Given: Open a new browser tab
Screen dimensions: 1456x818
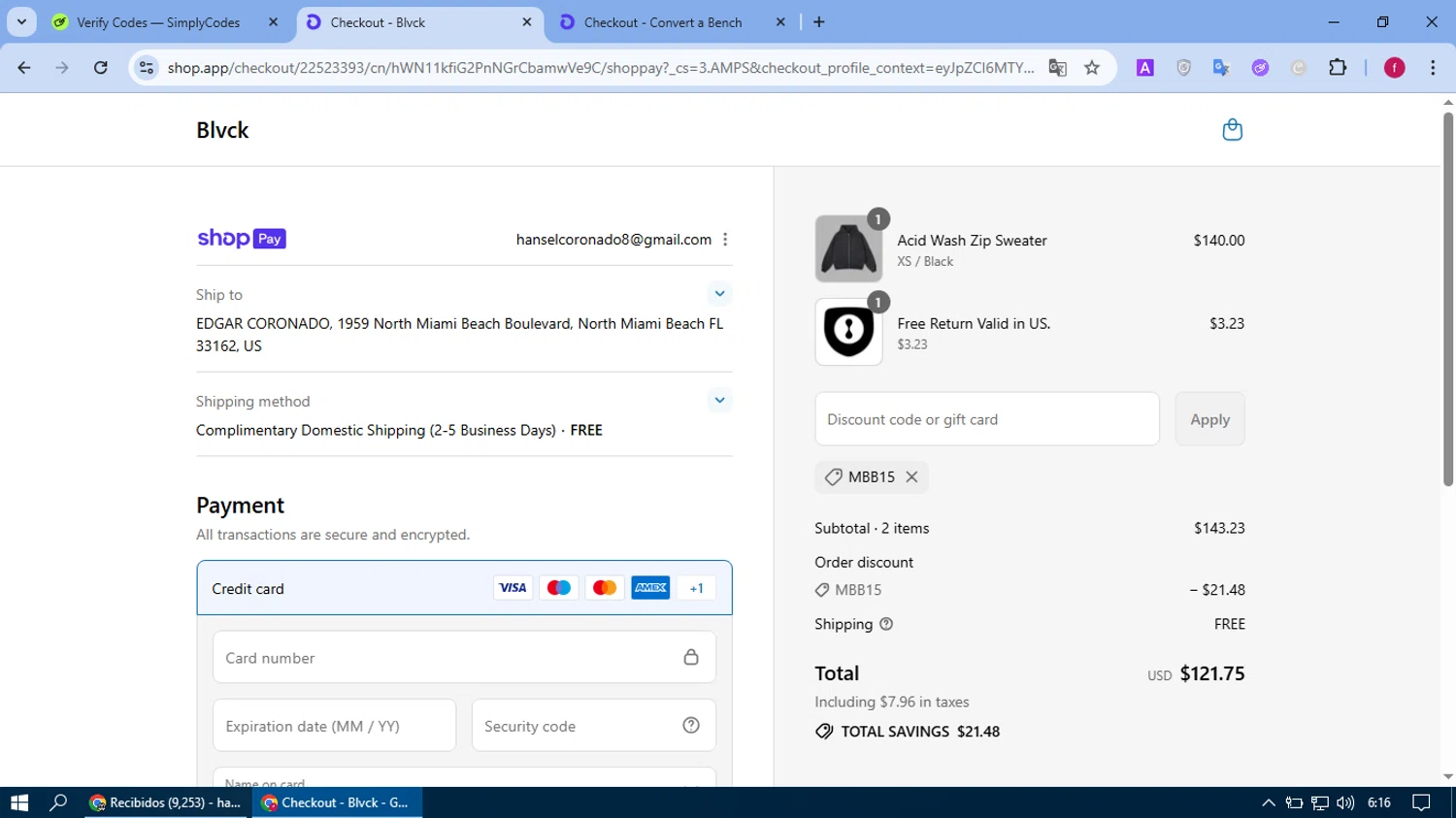Looking at the screenshot, I should [x=819, y=22].
